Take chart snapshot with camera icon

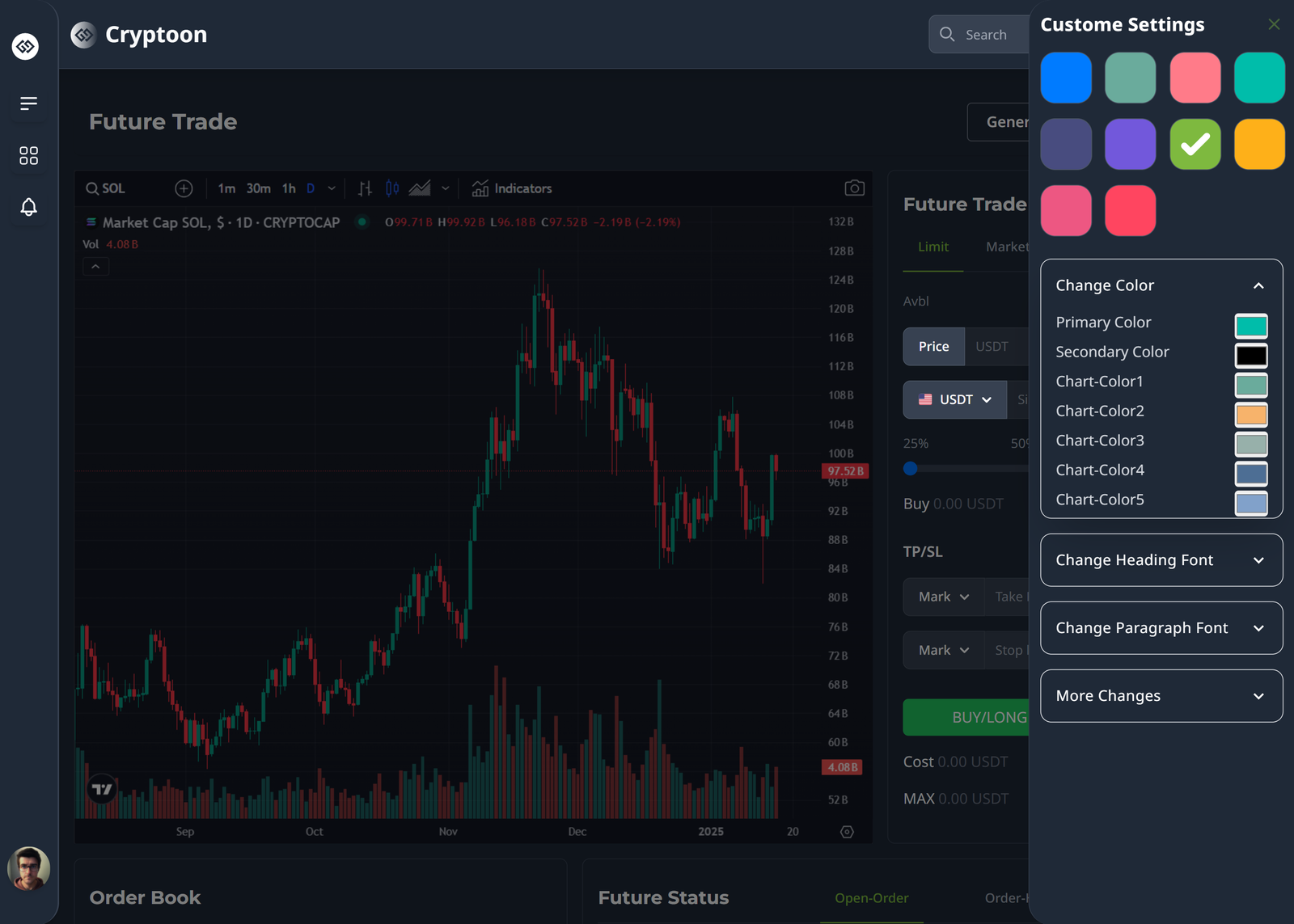[x=854, y=188]
